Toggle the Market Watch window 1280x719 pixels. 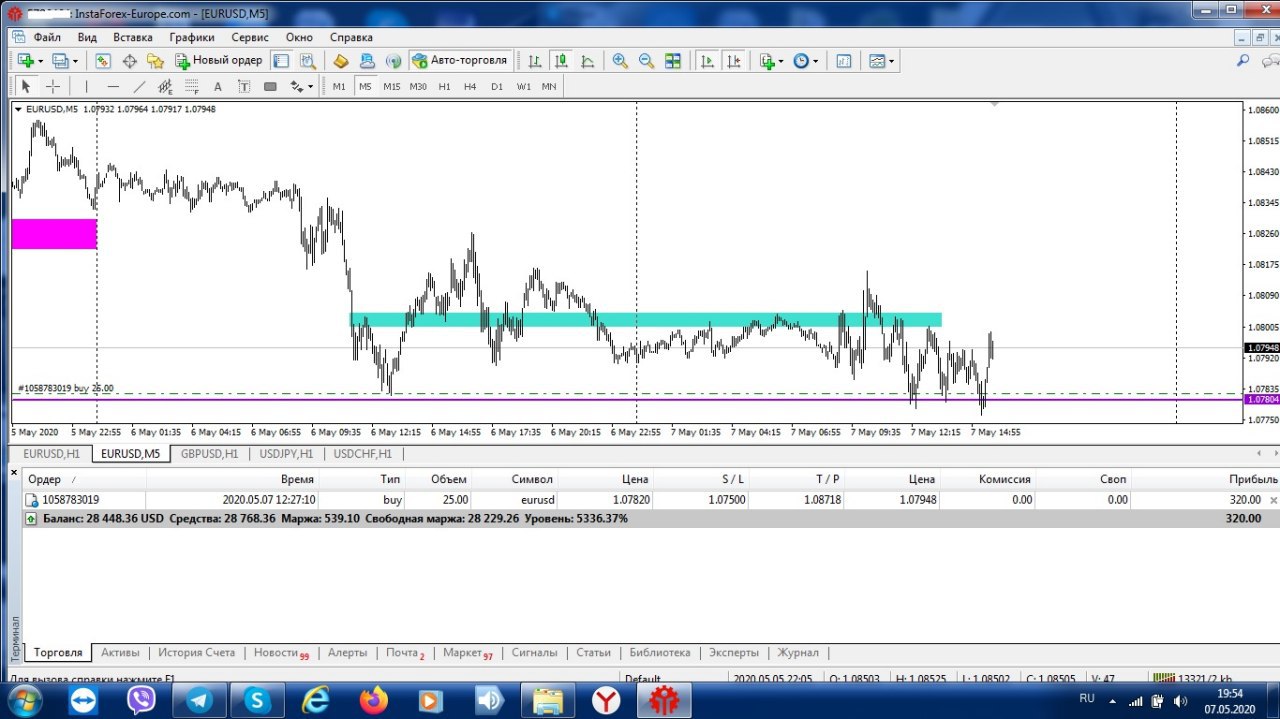(103, 61)
